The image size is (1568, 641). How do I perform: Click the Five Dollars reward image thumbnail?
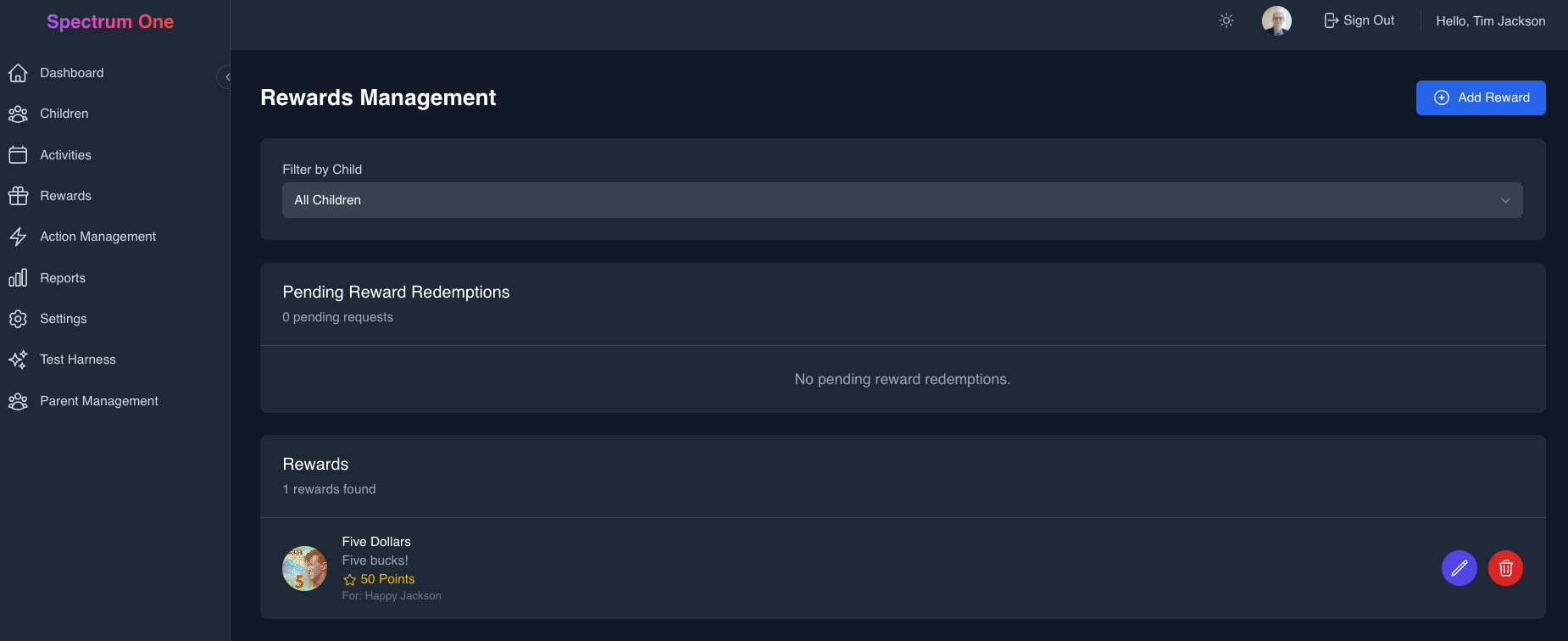pyautogui.click(x=305, y=568)
